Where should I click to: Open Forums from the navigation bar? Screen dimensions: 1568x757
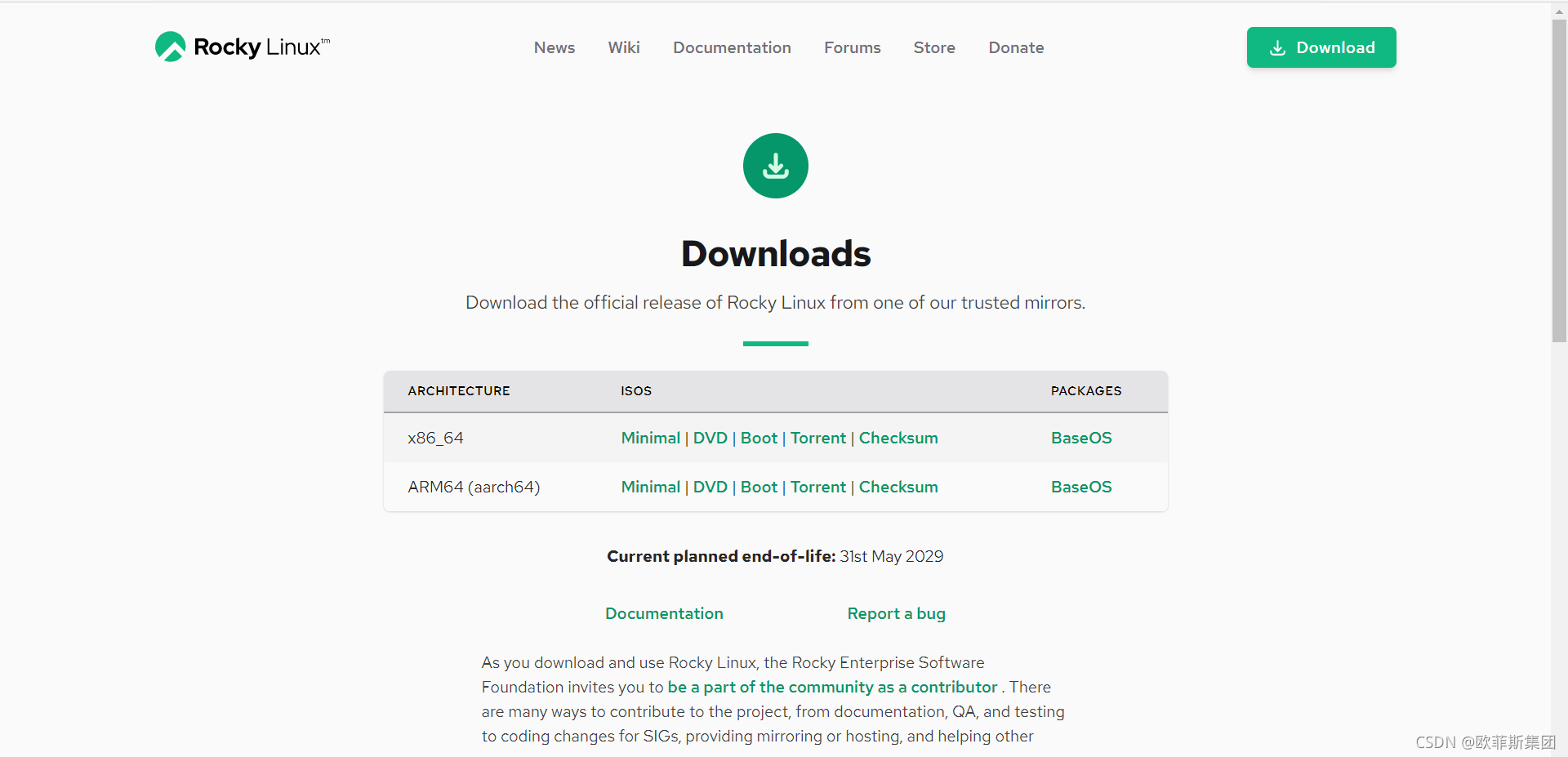point(853,47)
